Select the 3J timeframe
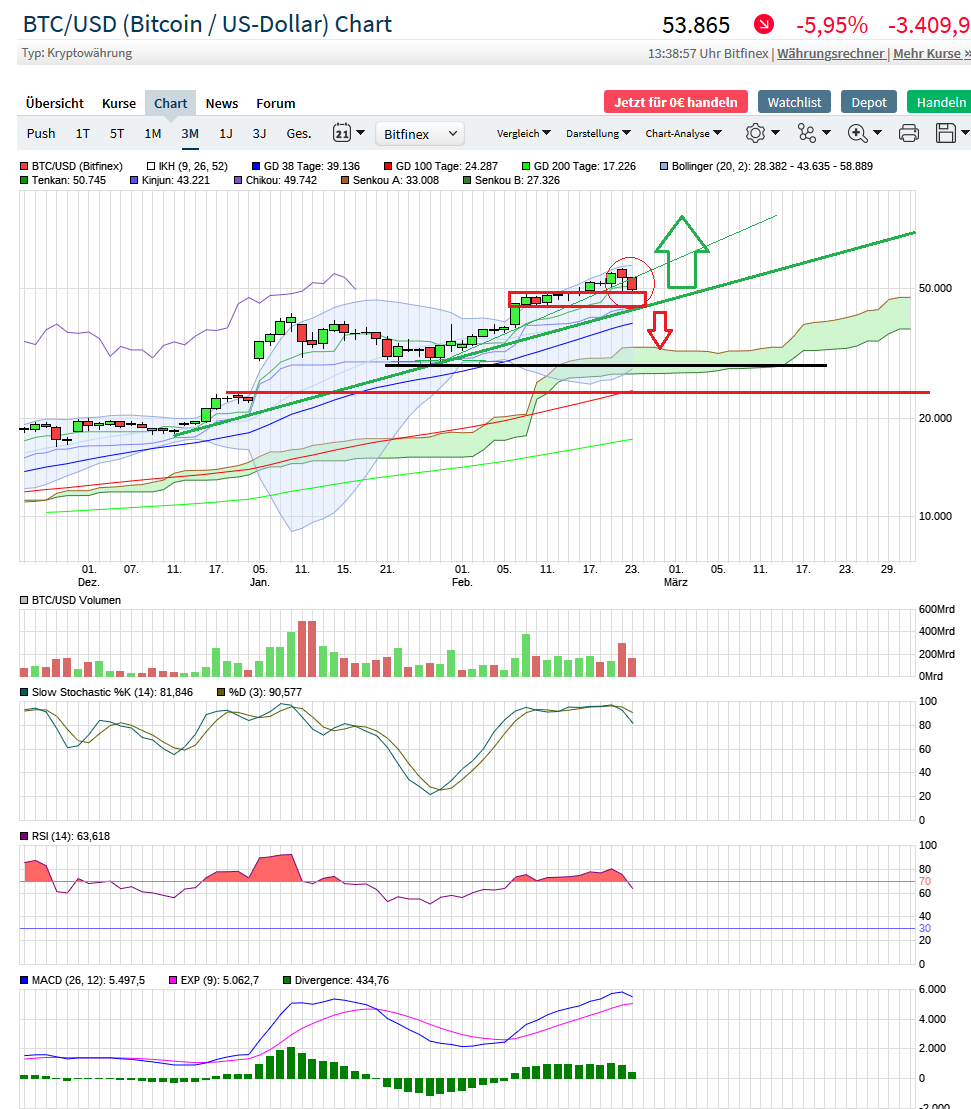This screenshot has width=971, height=1109. click(x=260, y=134)
